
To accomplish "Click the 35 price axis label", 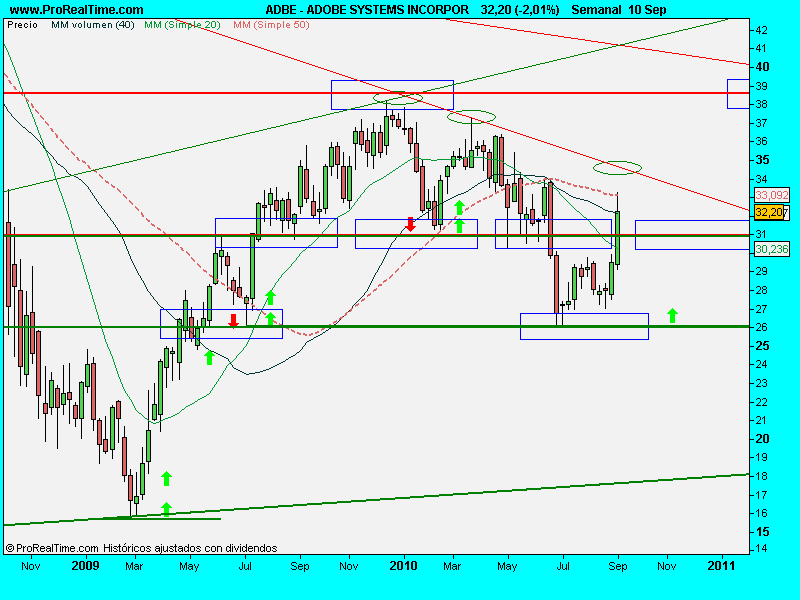I will pos(762,160).
